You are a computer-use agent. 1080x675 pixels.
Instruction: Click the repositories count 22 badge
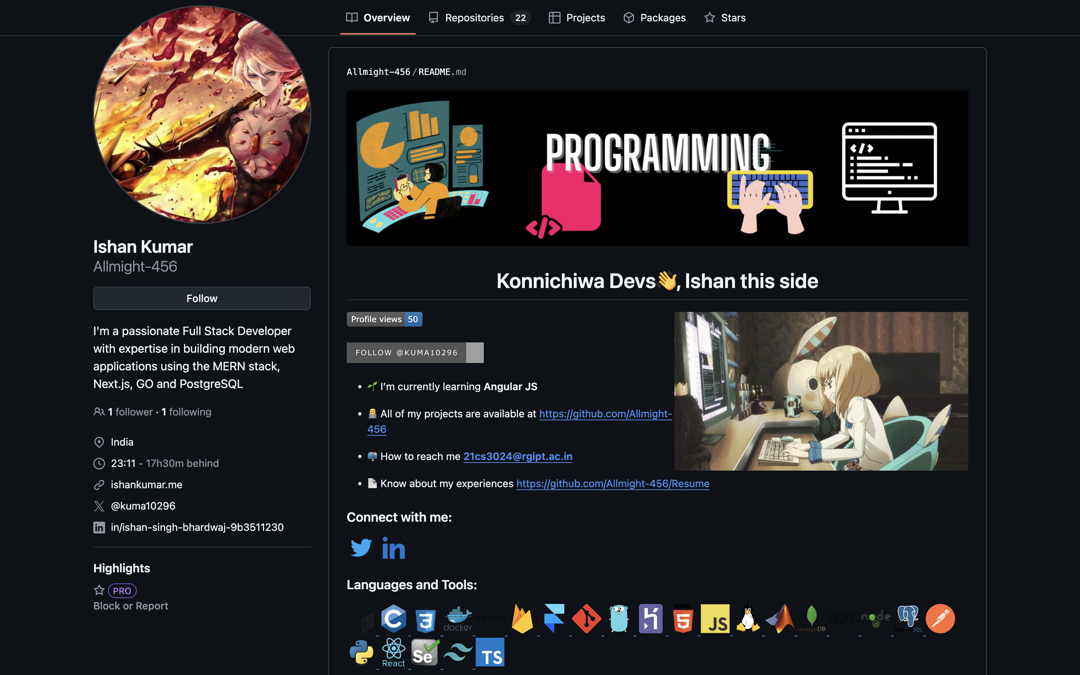click(521, 18)
